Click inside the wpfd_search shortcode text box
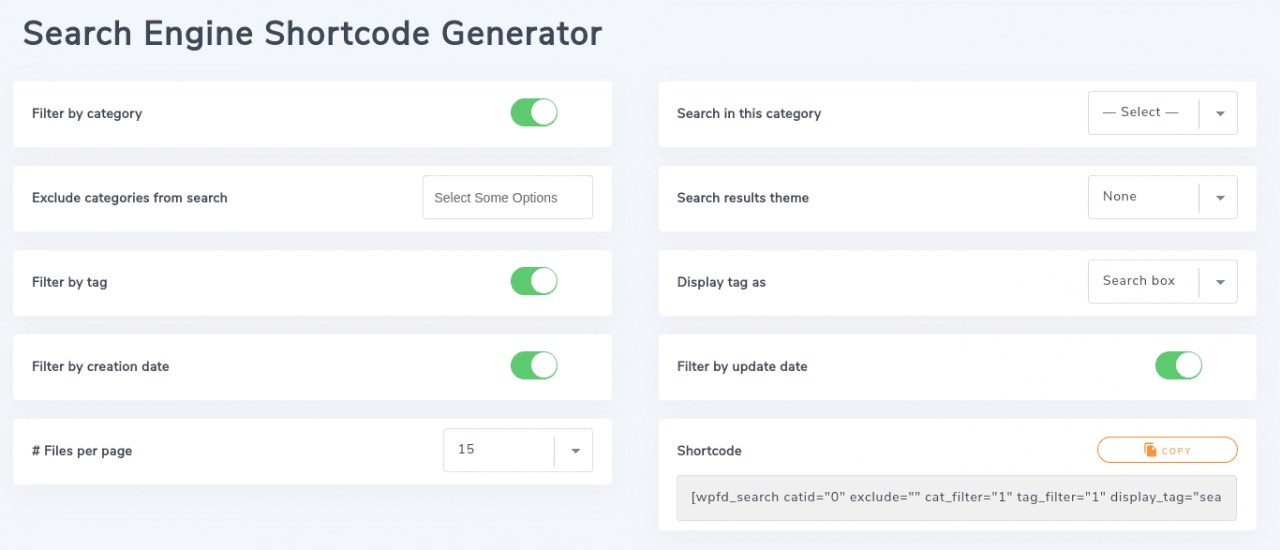 tap(956, 497)
